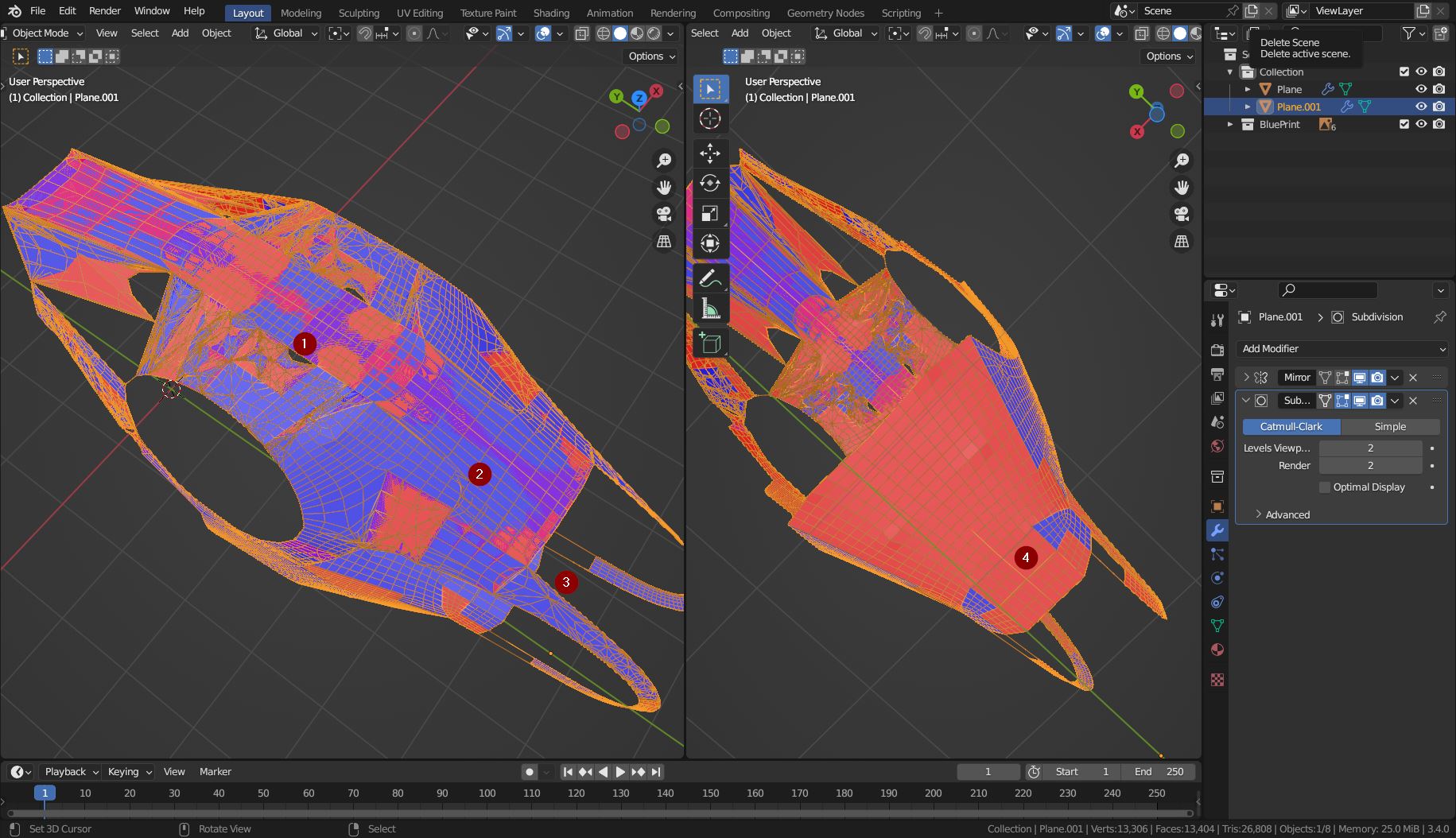Jump to the timeline end frame
The image size is (1456, 838).
tap(655, 771)
